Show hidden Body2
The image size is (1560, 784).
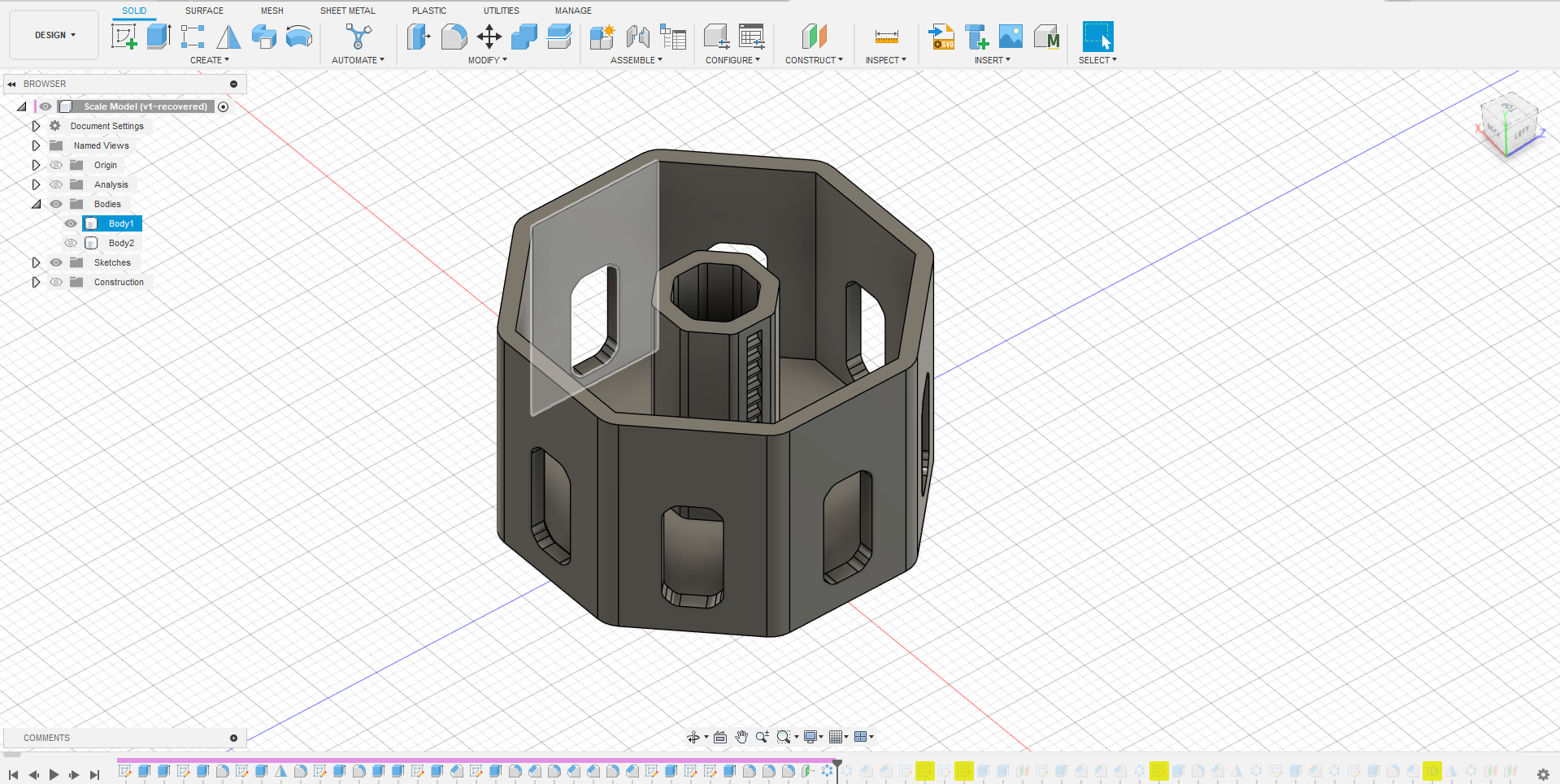pos(71,243)
